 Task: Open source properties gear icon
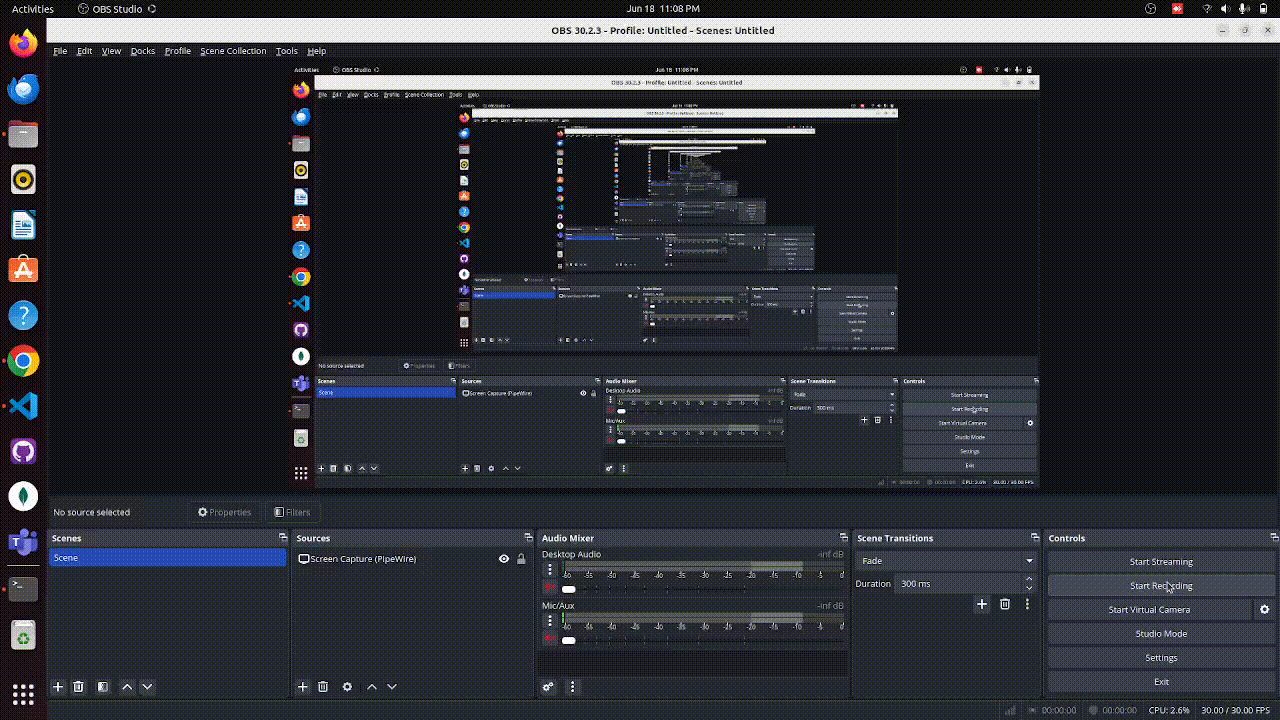[x=347, y=687]
